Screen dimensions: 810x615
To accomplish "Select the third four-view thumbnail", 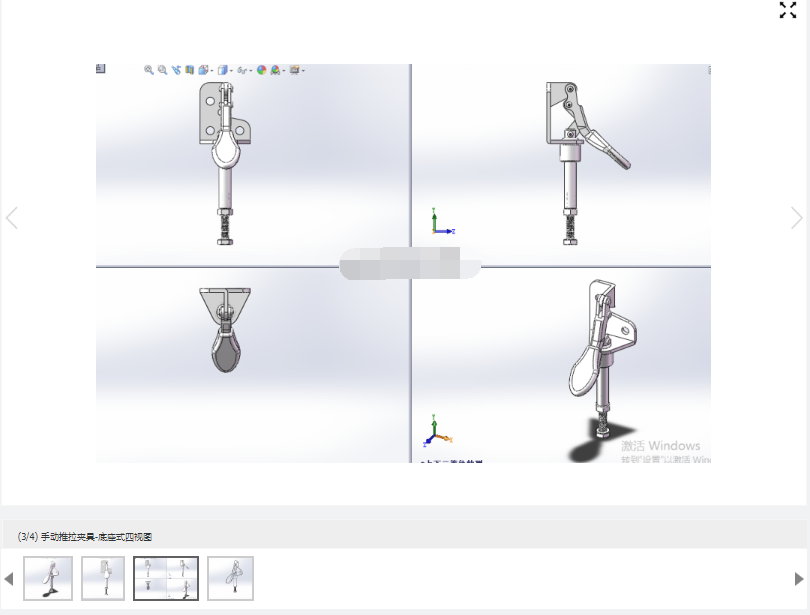I will 166,578.
